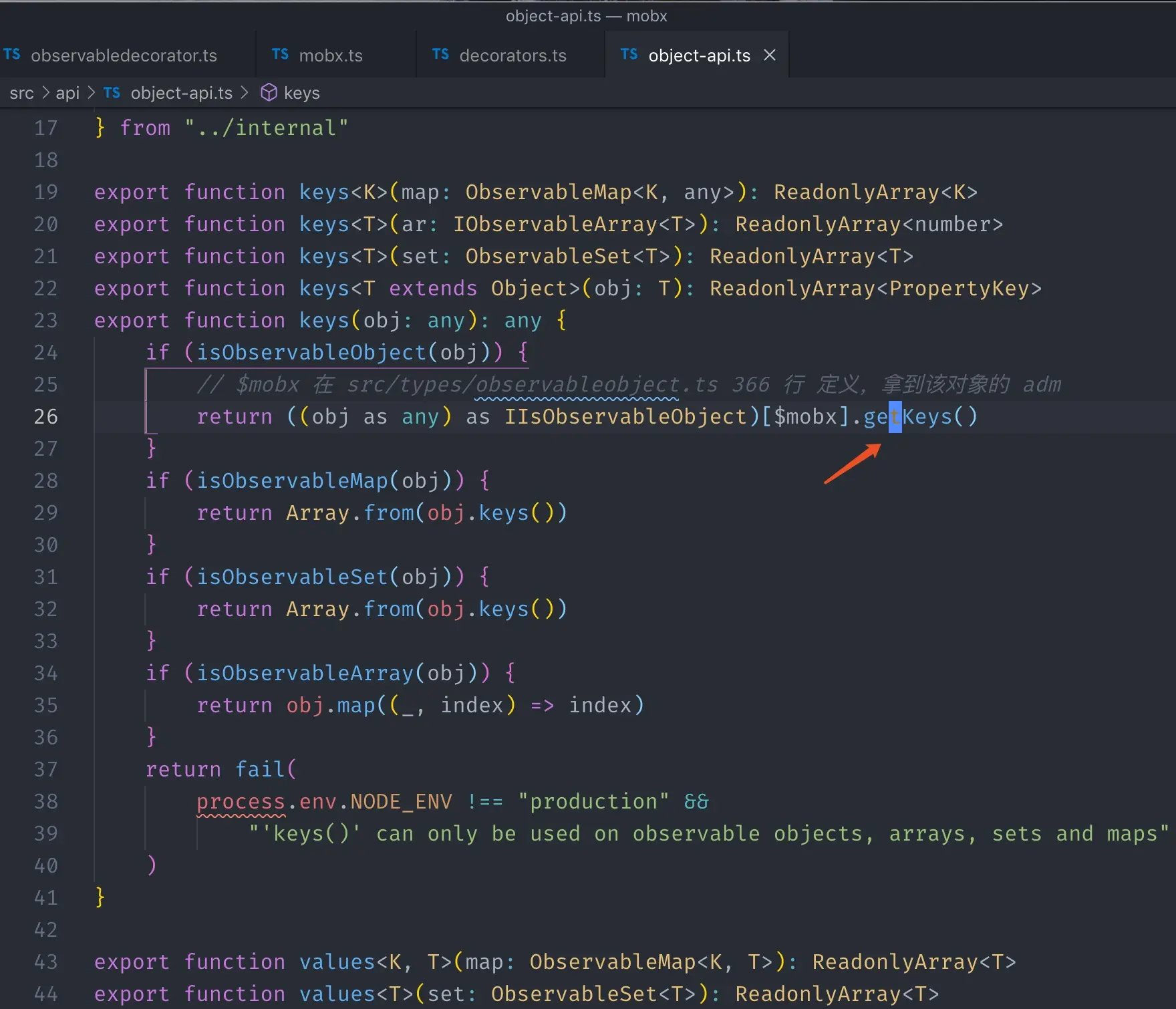The width and height of the screenshot is (1176, 1009).
Task: Click $mobx inside brackets on line 26
Action: (x=805, y=416)
